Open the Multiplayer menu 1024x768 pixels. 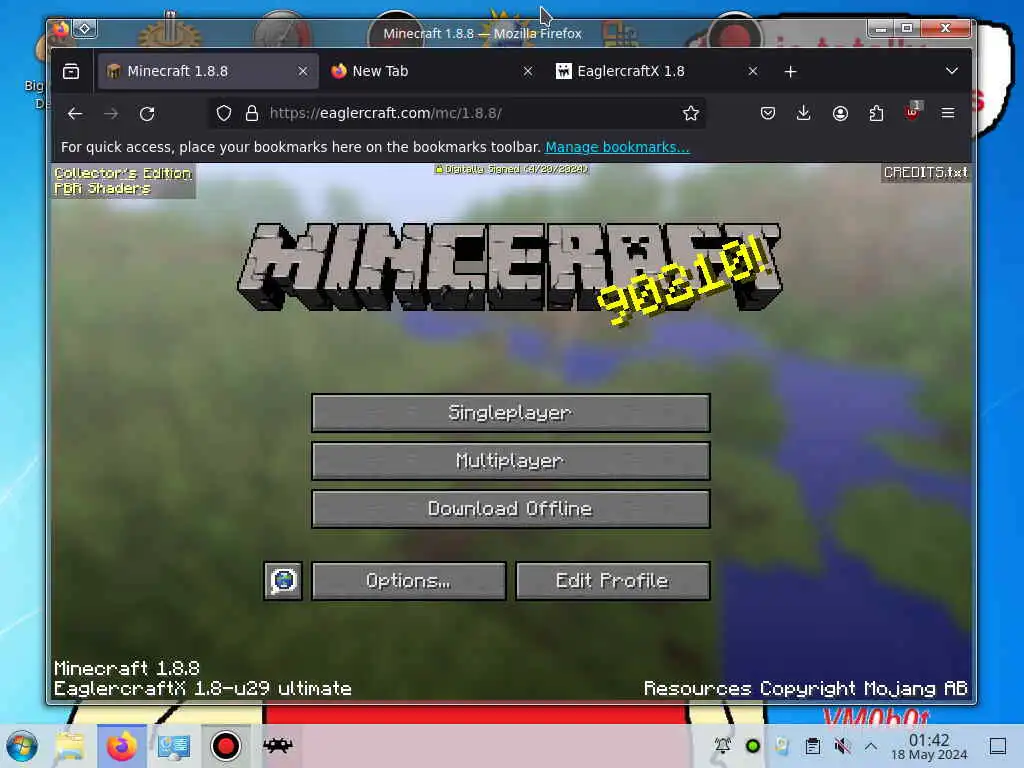[511, 461]
